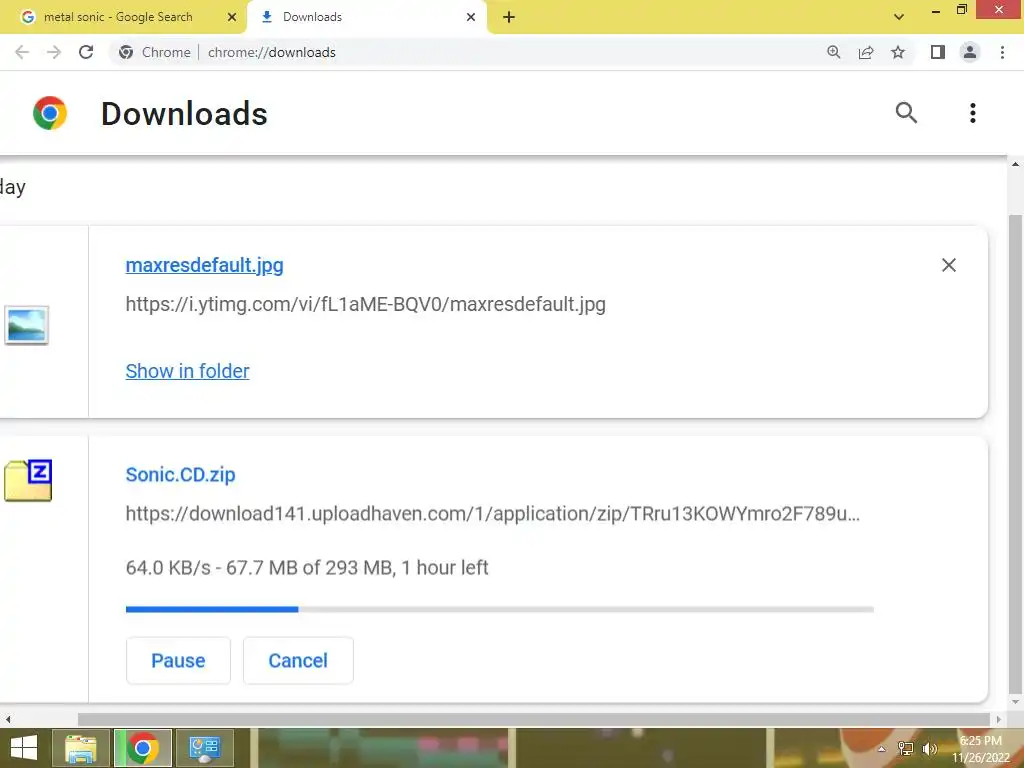Click the i.ytimg.com source URL
The width and height of the screenshot is (1024, 768).
coord(366,304)
